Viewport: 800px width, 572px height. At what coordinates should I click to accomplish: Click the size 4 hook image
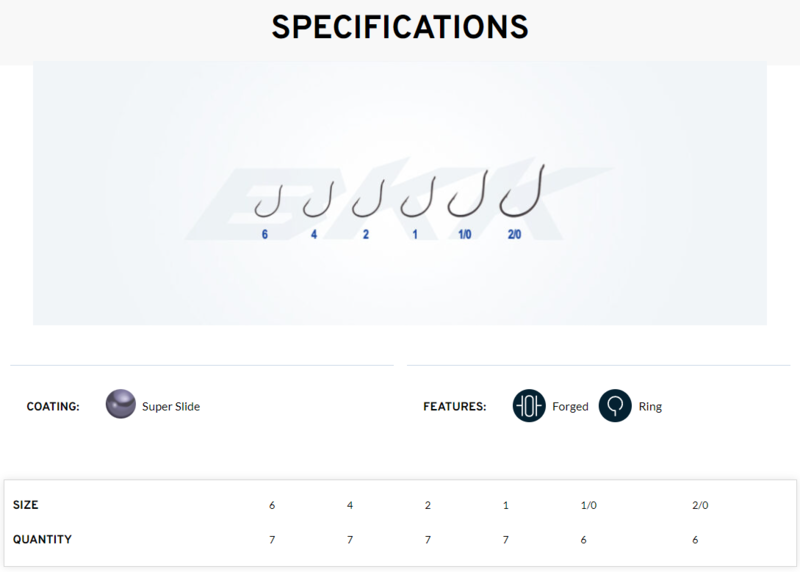[x=316, y=201]
